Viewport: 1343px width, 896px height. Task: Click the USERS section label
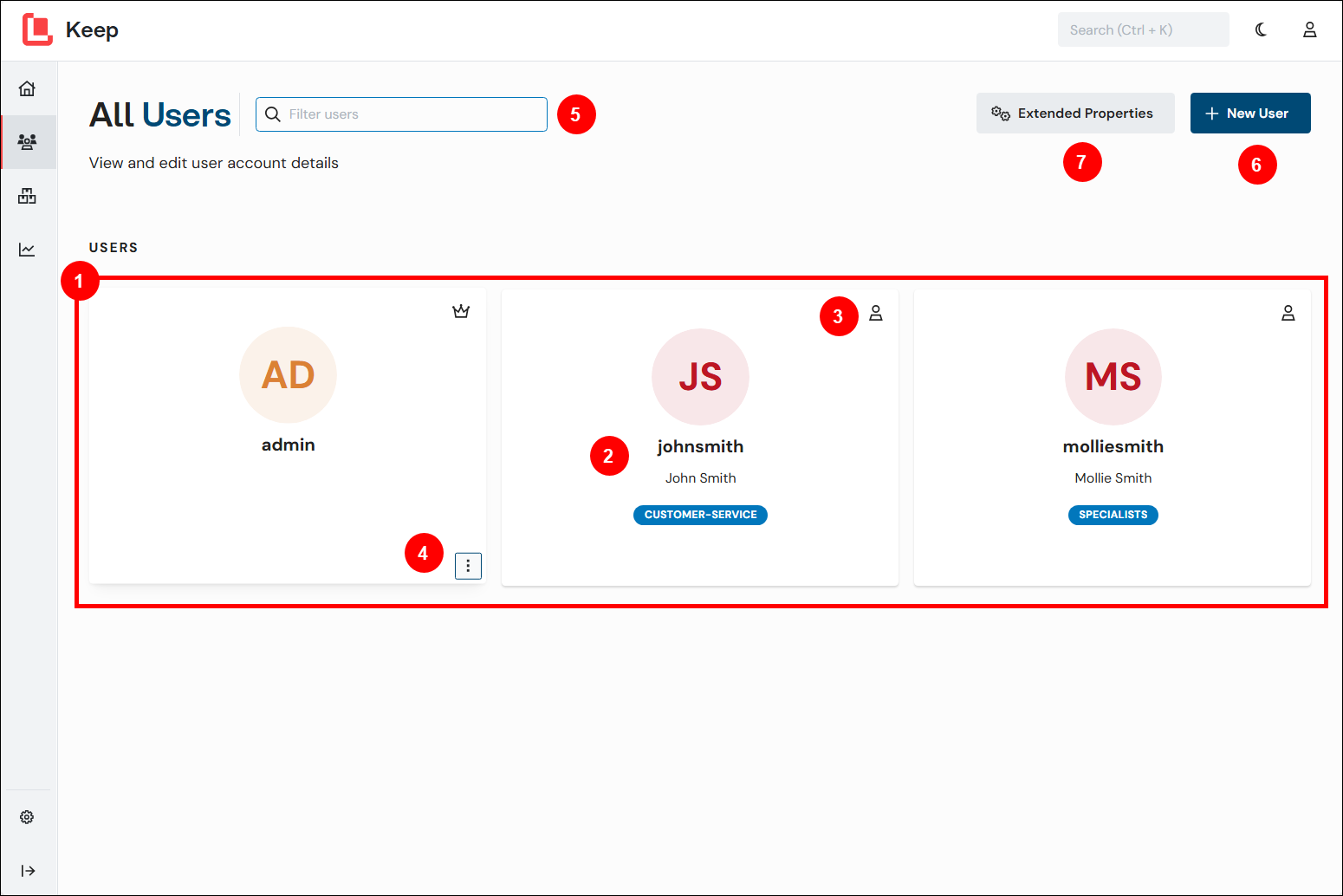click(x=114, y=248)
